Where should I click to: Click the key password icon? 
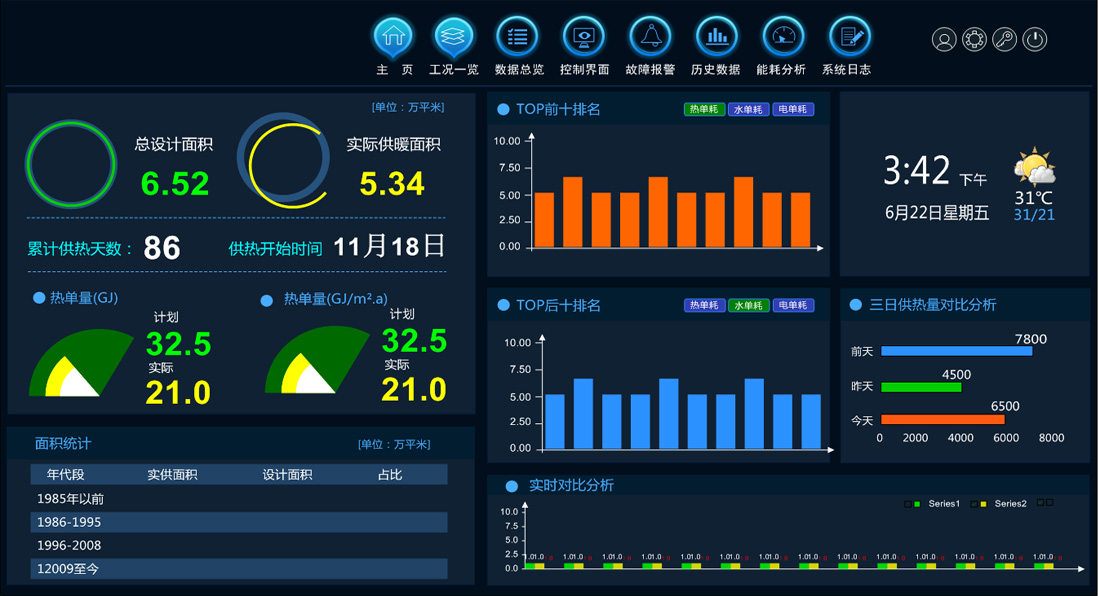(1004, 40)
